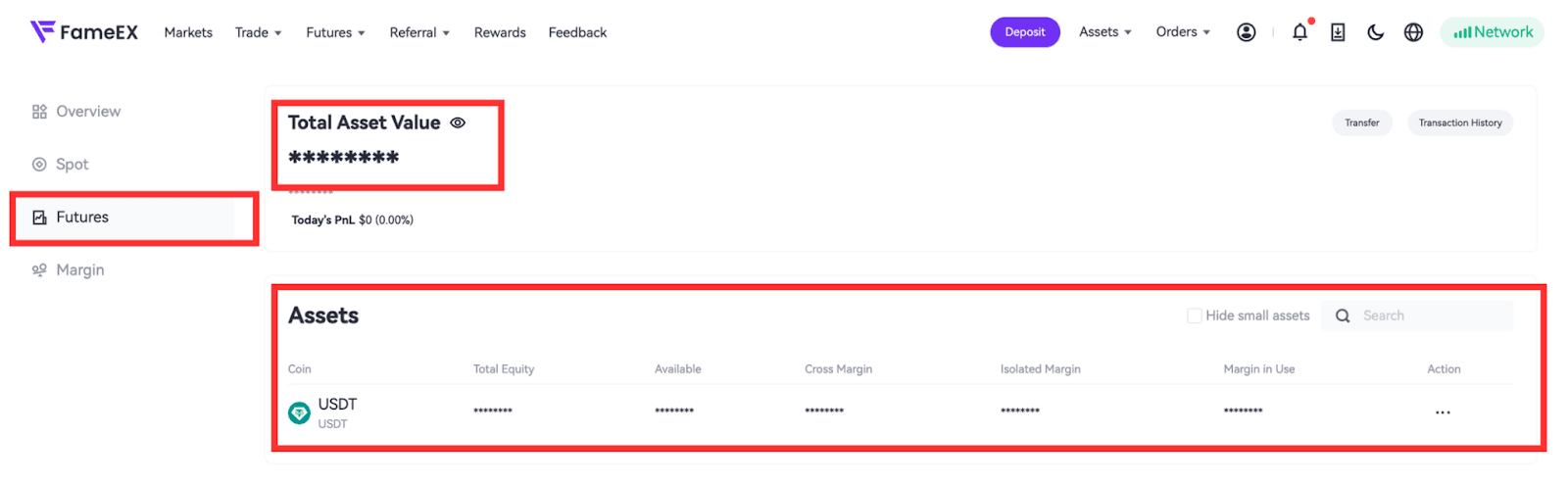
Task: Open the notifications bell
Action: (x=1299, y=32)
